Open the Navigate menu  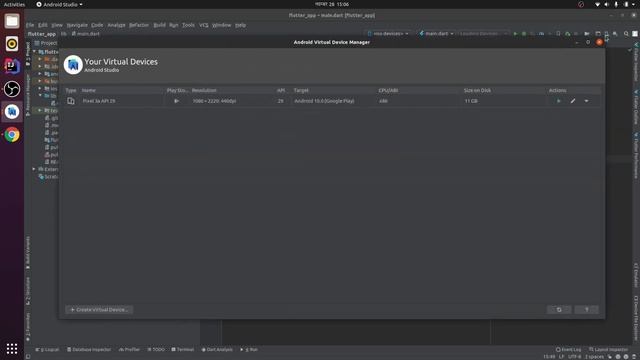tap(77, 25)
